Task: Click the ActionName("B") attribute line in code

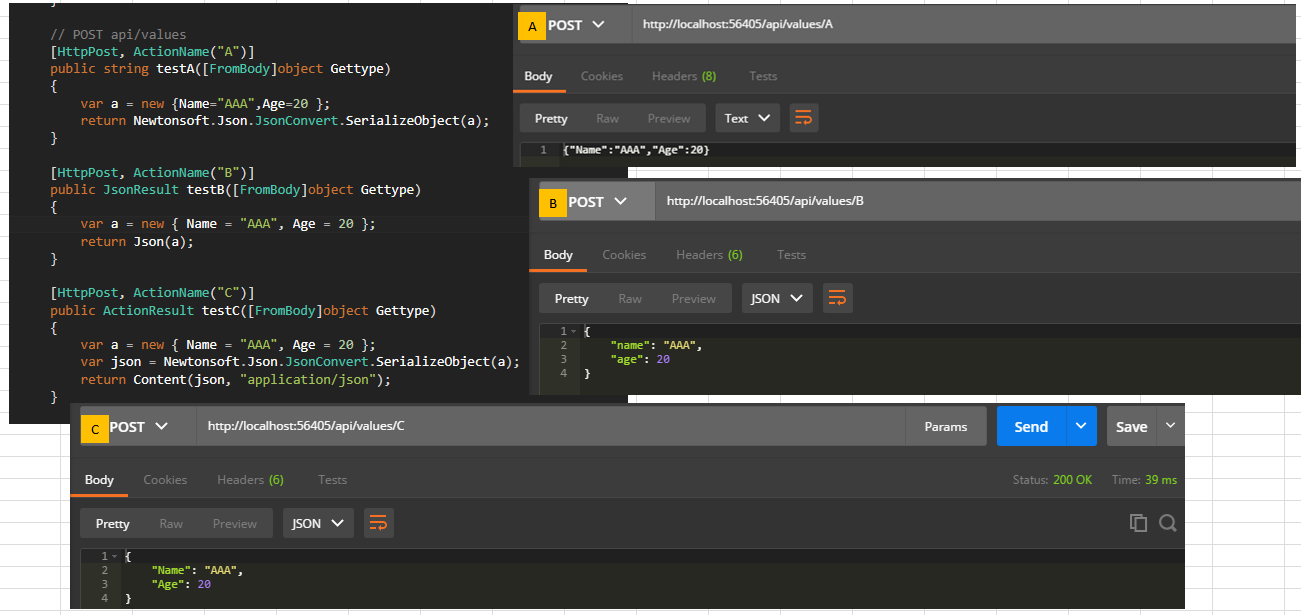Action: 152,172
